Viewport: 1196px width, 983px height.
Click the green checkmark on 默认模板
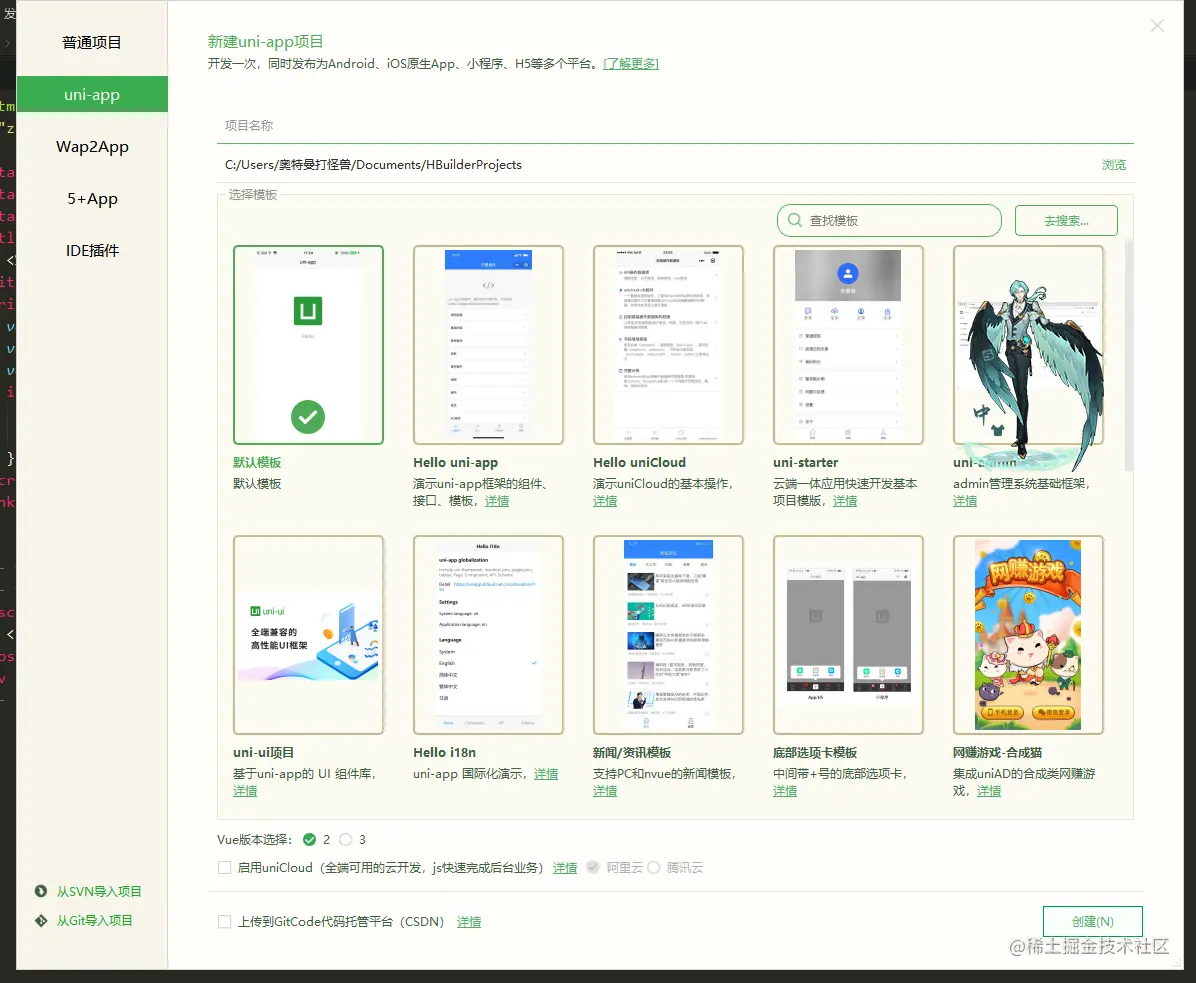point(308,417)
